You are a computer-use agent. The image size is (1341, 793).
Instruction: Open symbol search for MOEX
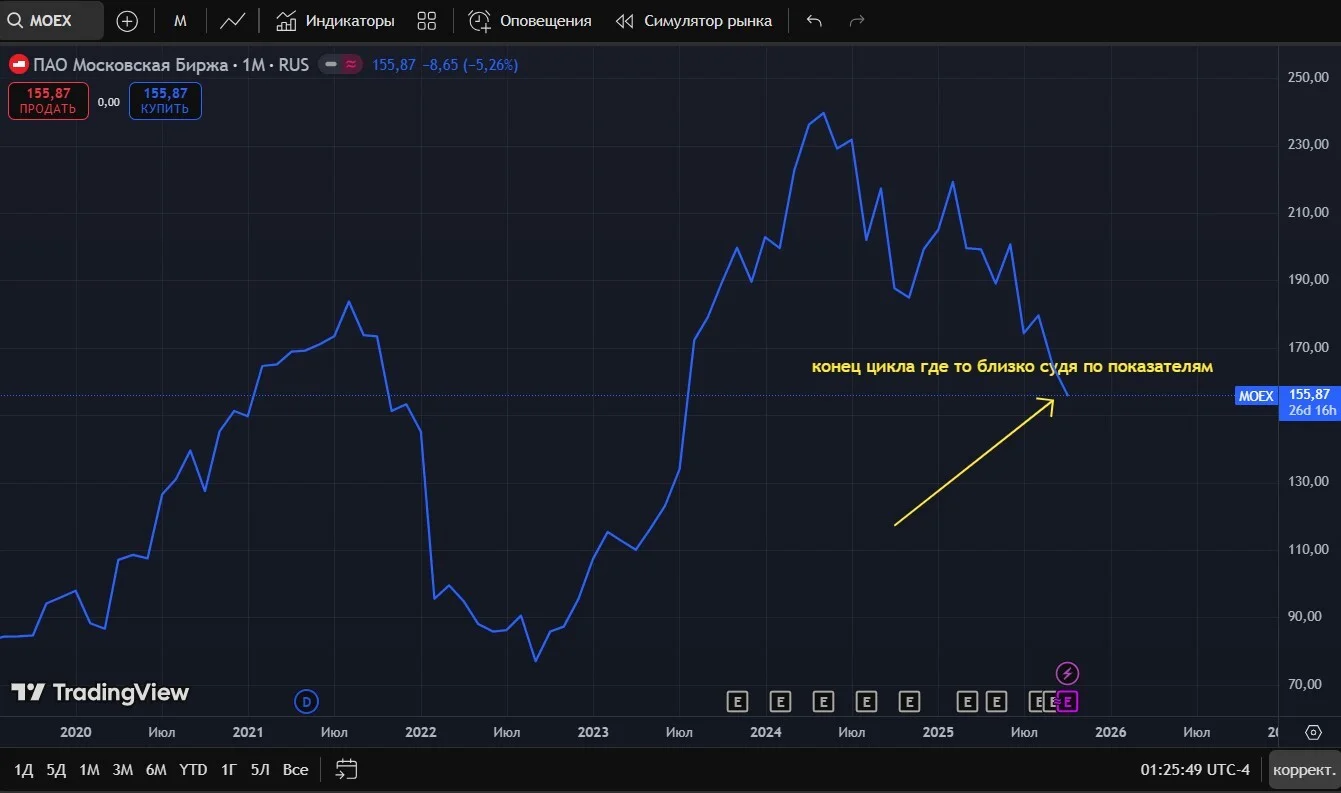click(x=52, y=21)
